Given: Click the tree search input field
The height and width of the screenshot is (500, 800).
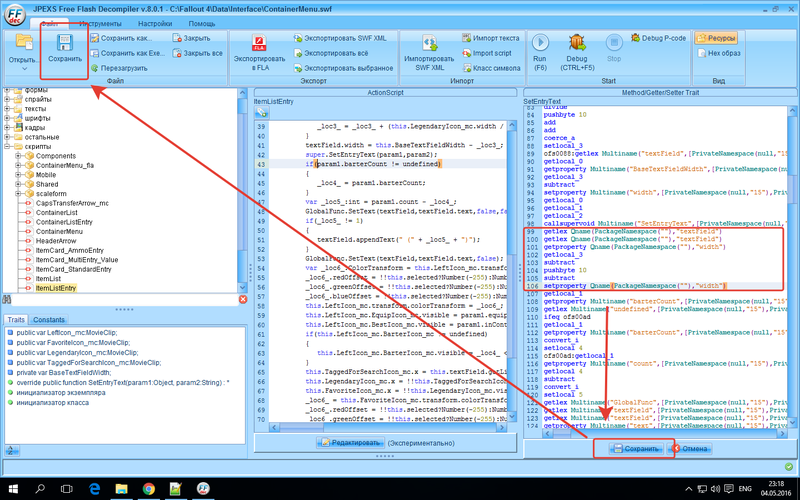Looking at the screenshot, I should tap(124, 299).
